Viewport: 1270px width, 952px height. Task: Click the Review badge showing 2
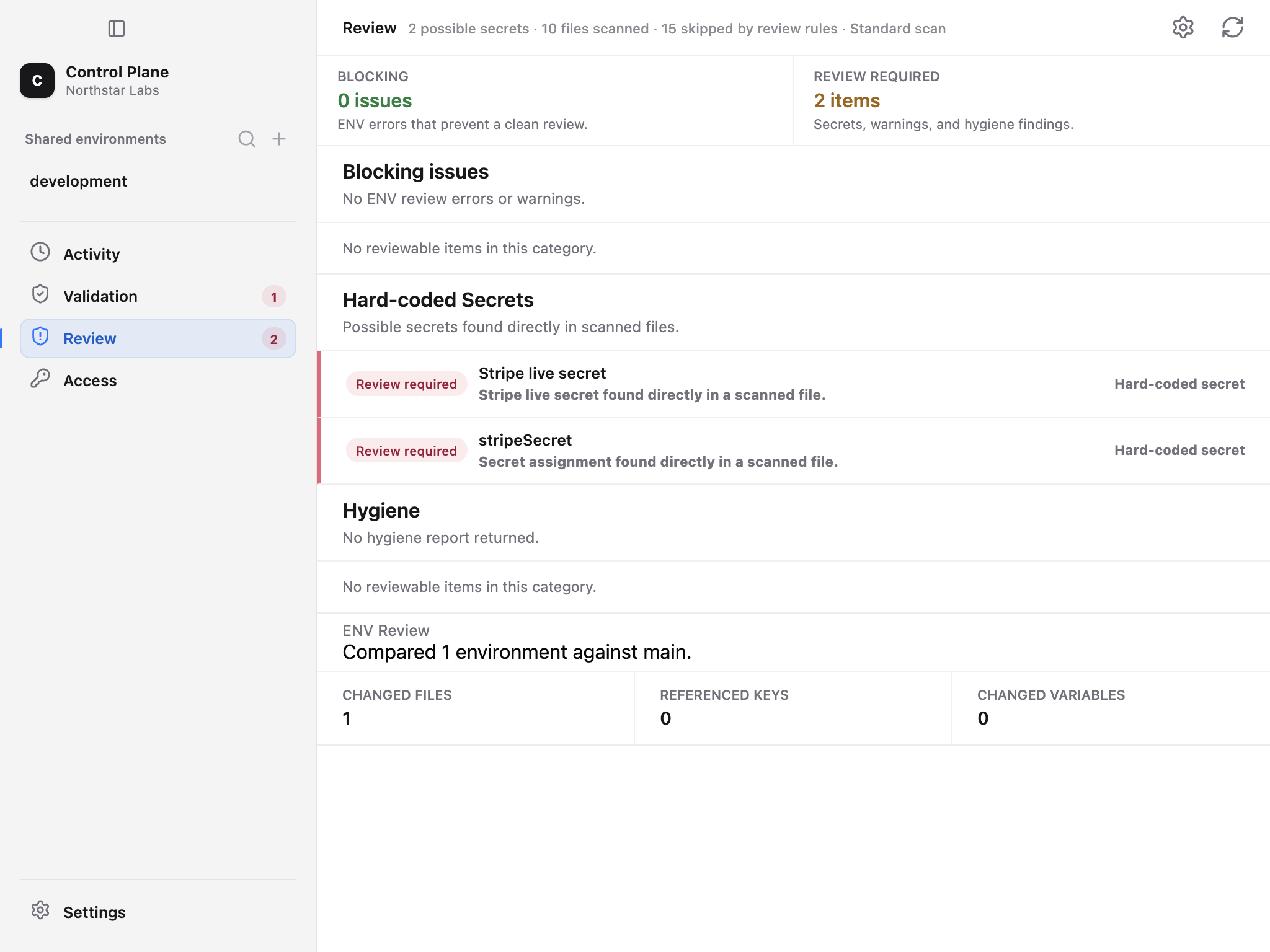(273, 339)
